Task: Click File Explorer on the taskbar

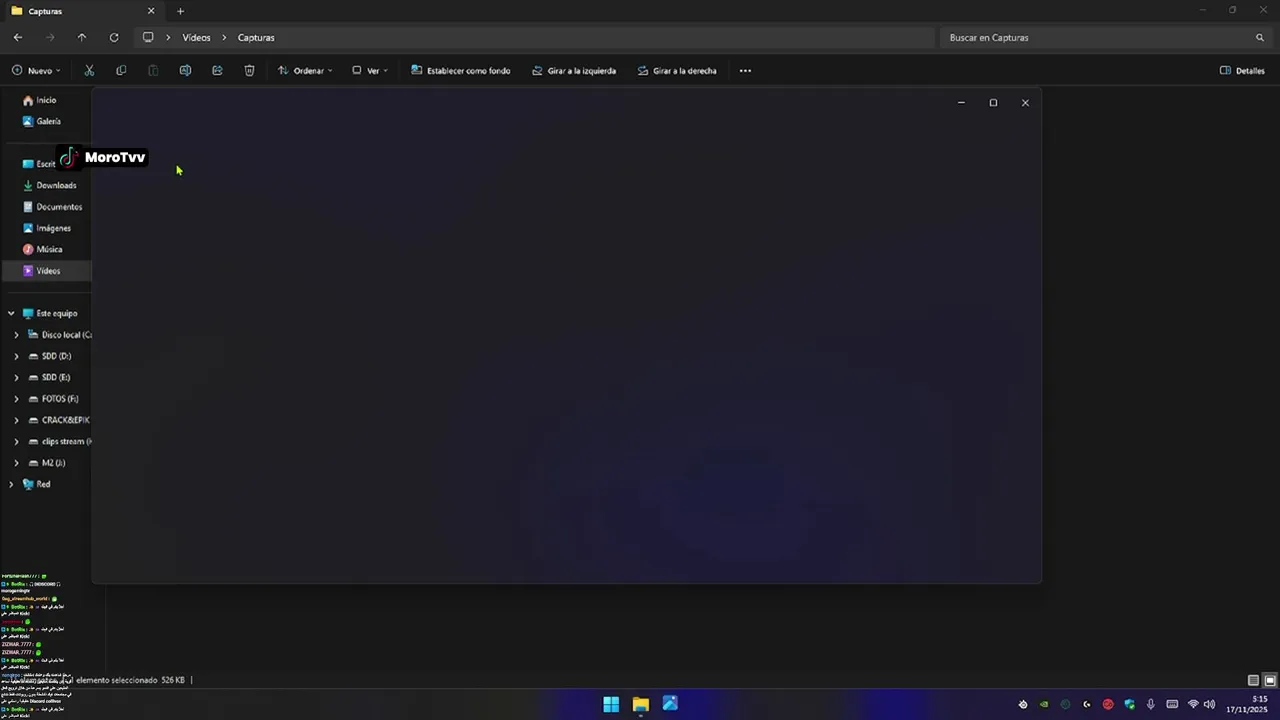Action: [x=641, y=704]
